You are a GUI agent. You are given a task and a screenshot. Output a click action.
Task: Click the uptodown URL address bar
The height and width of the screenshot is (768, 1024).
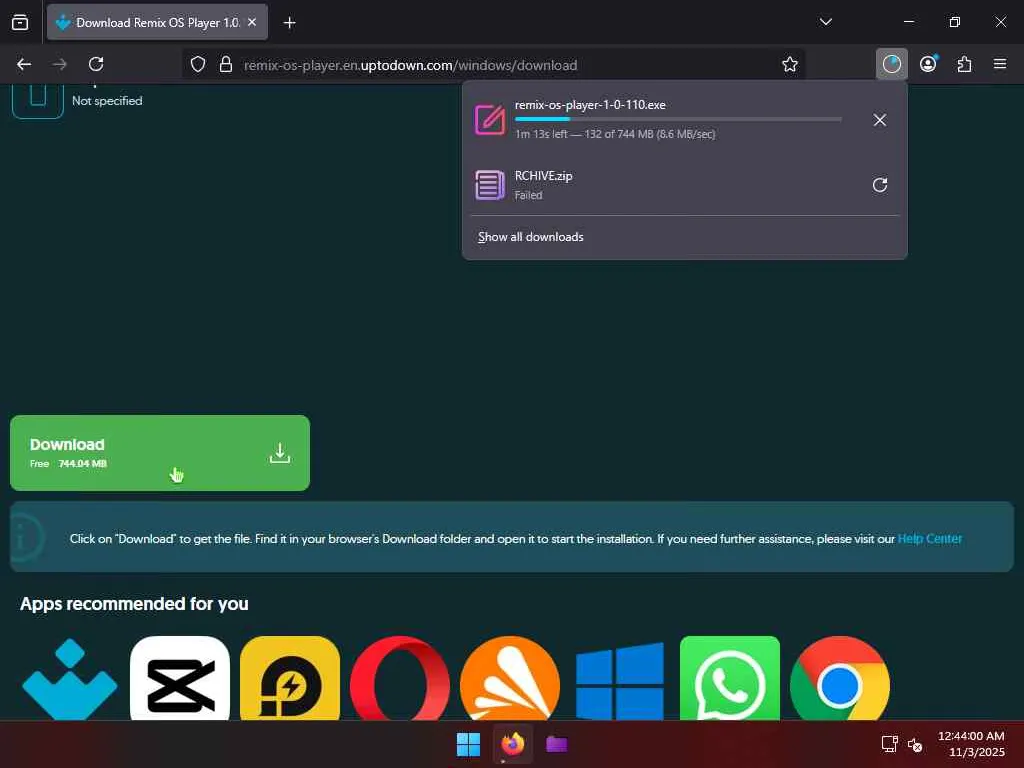(410, 65)
